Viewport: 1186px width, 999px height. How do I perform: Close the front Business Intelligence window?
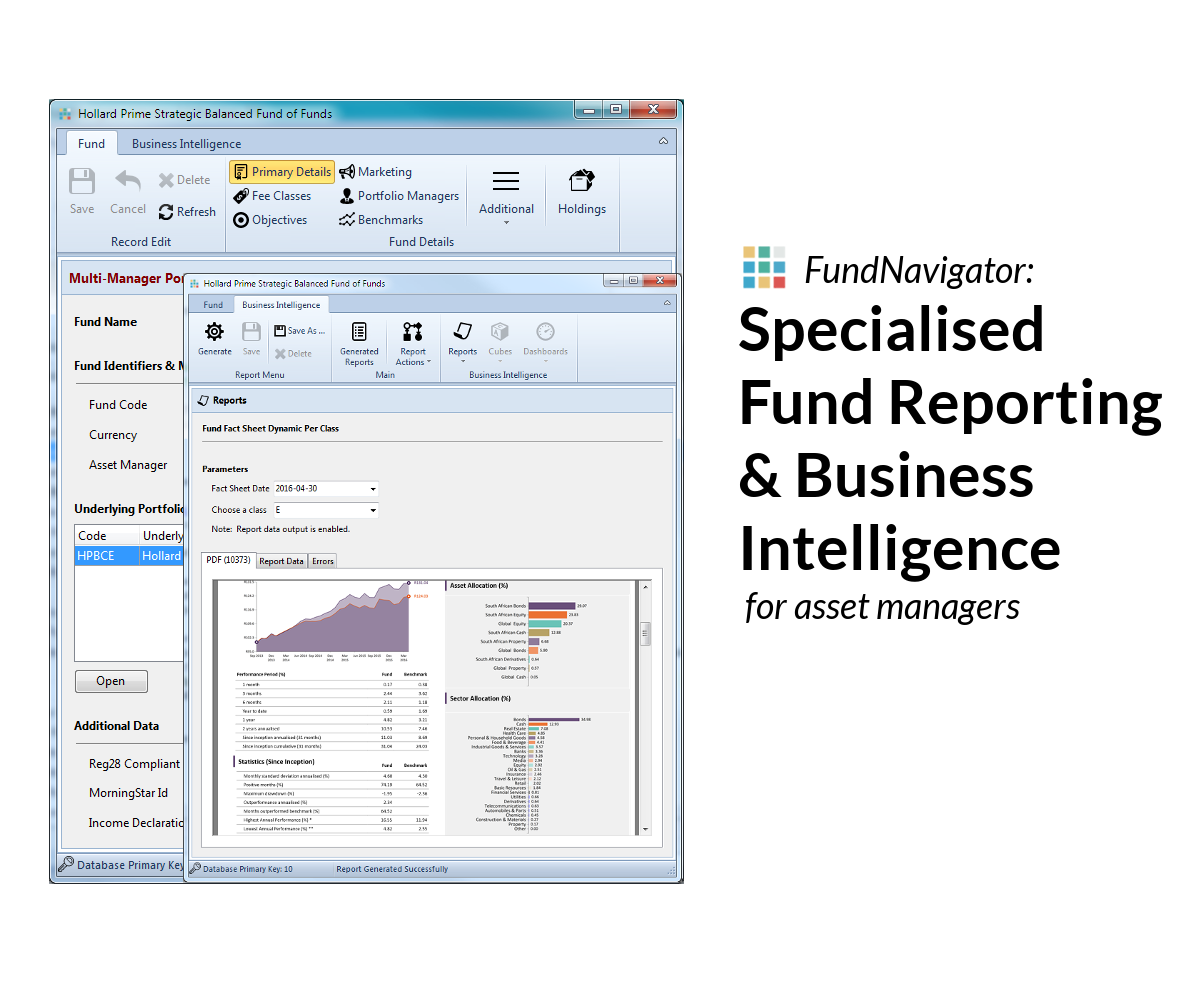(x=660, y=281)
